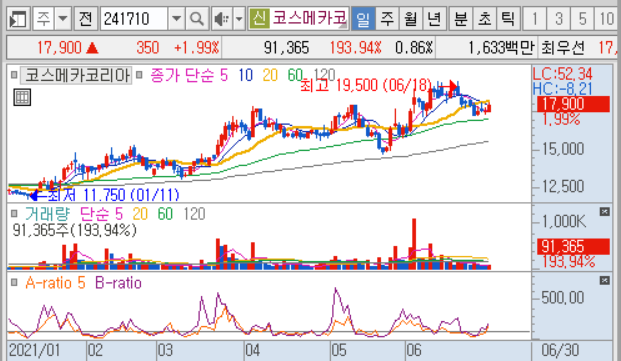The height and width of the screenshot is (361, 621).
Task: Click the red 17,900 price tag on axis
Action: point(573,104)
